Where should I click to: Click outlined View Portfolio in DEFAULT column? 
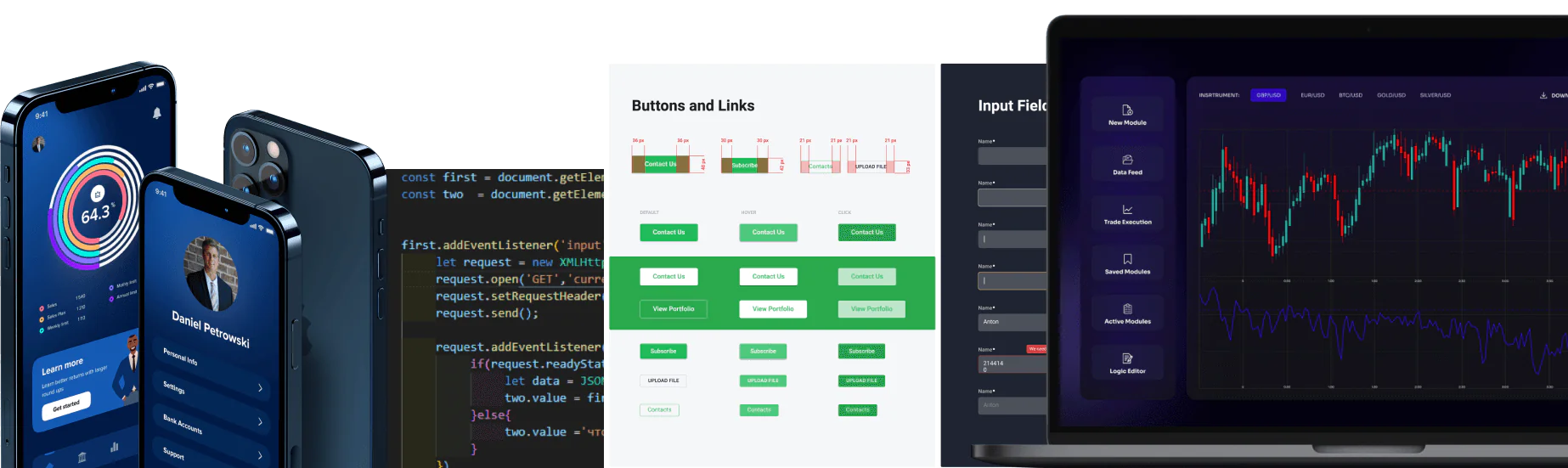click(674, 309)
